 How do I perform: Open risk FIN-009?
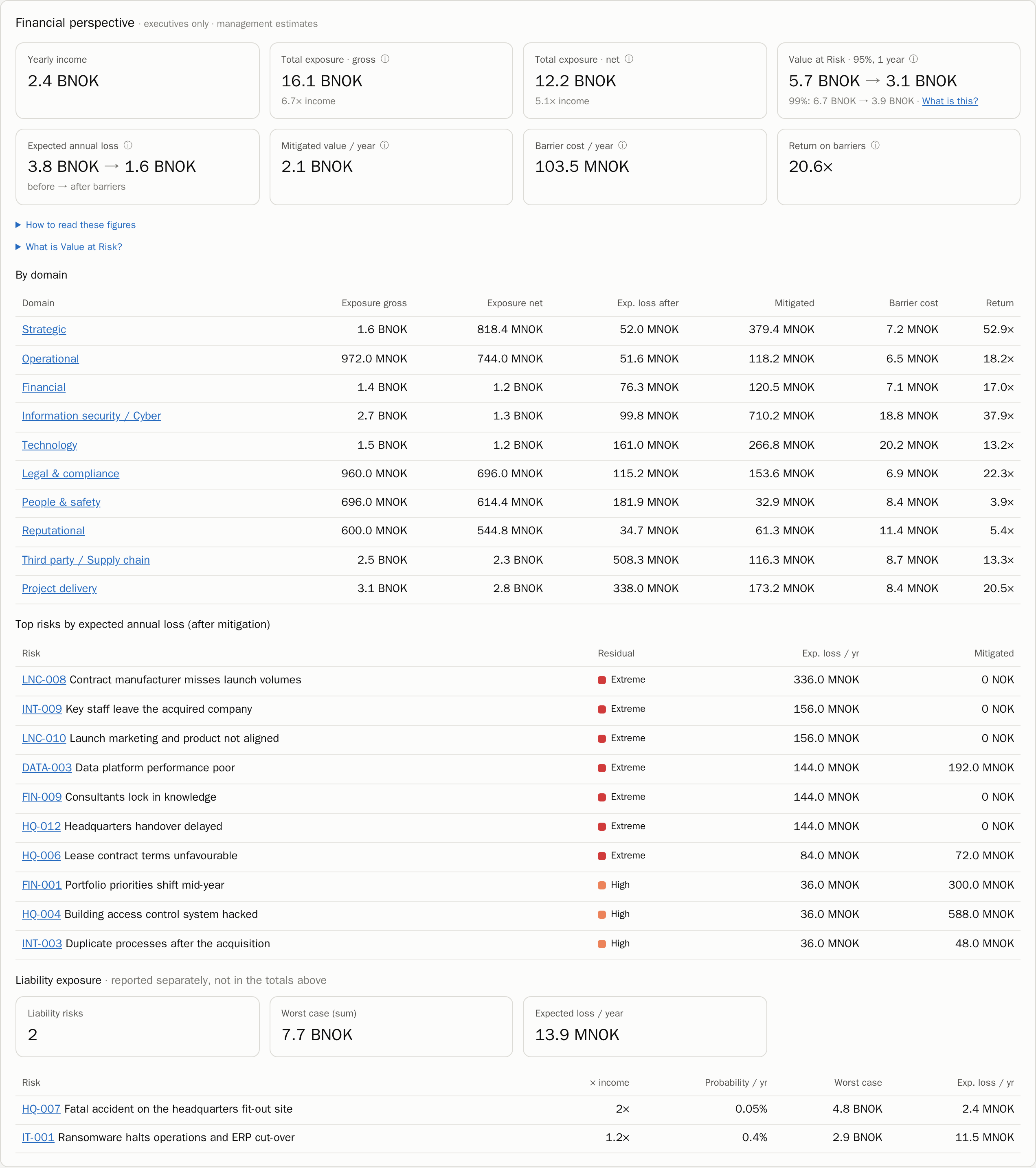42,797
